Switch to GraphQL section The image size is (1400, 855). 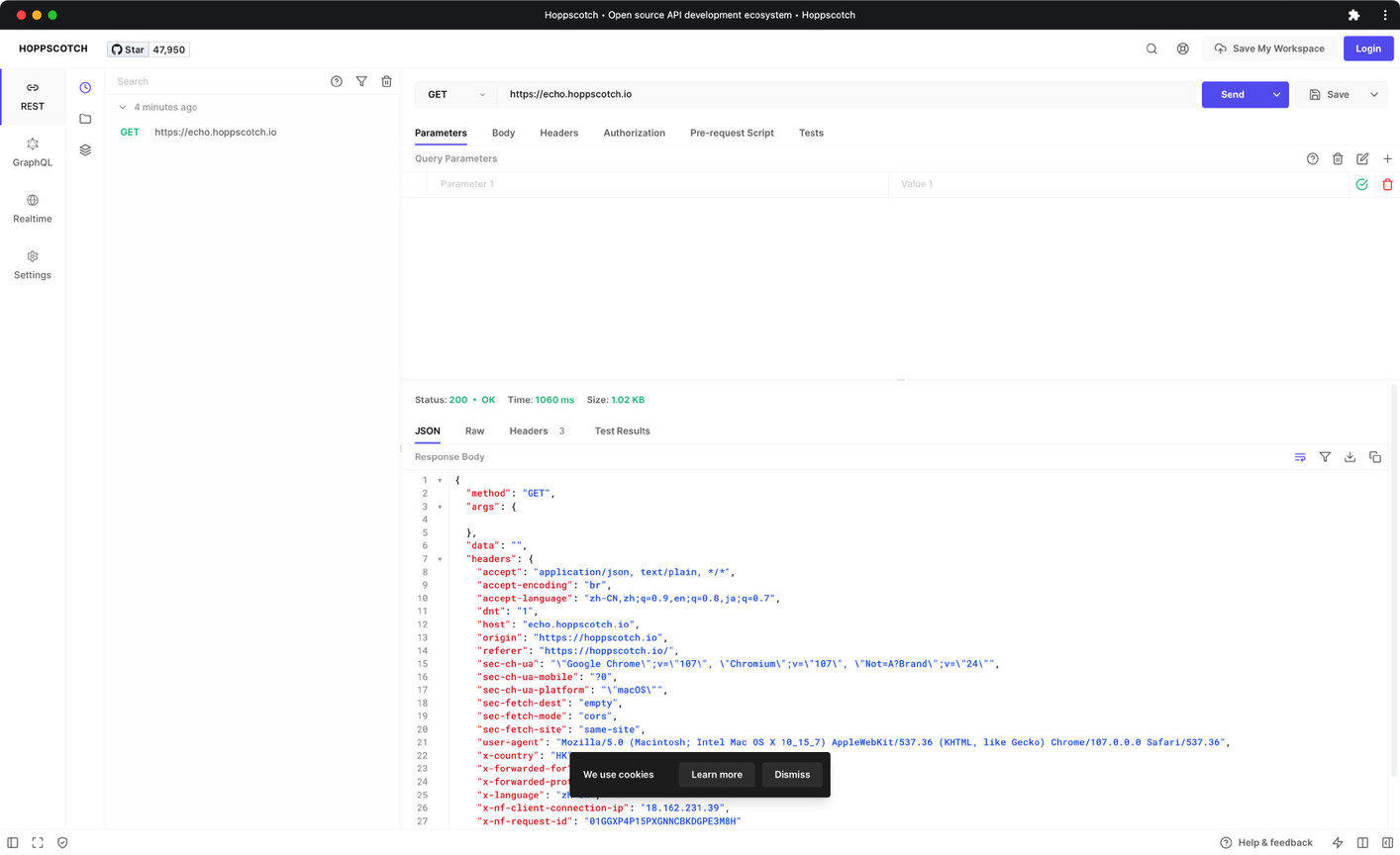pos(33,151)
